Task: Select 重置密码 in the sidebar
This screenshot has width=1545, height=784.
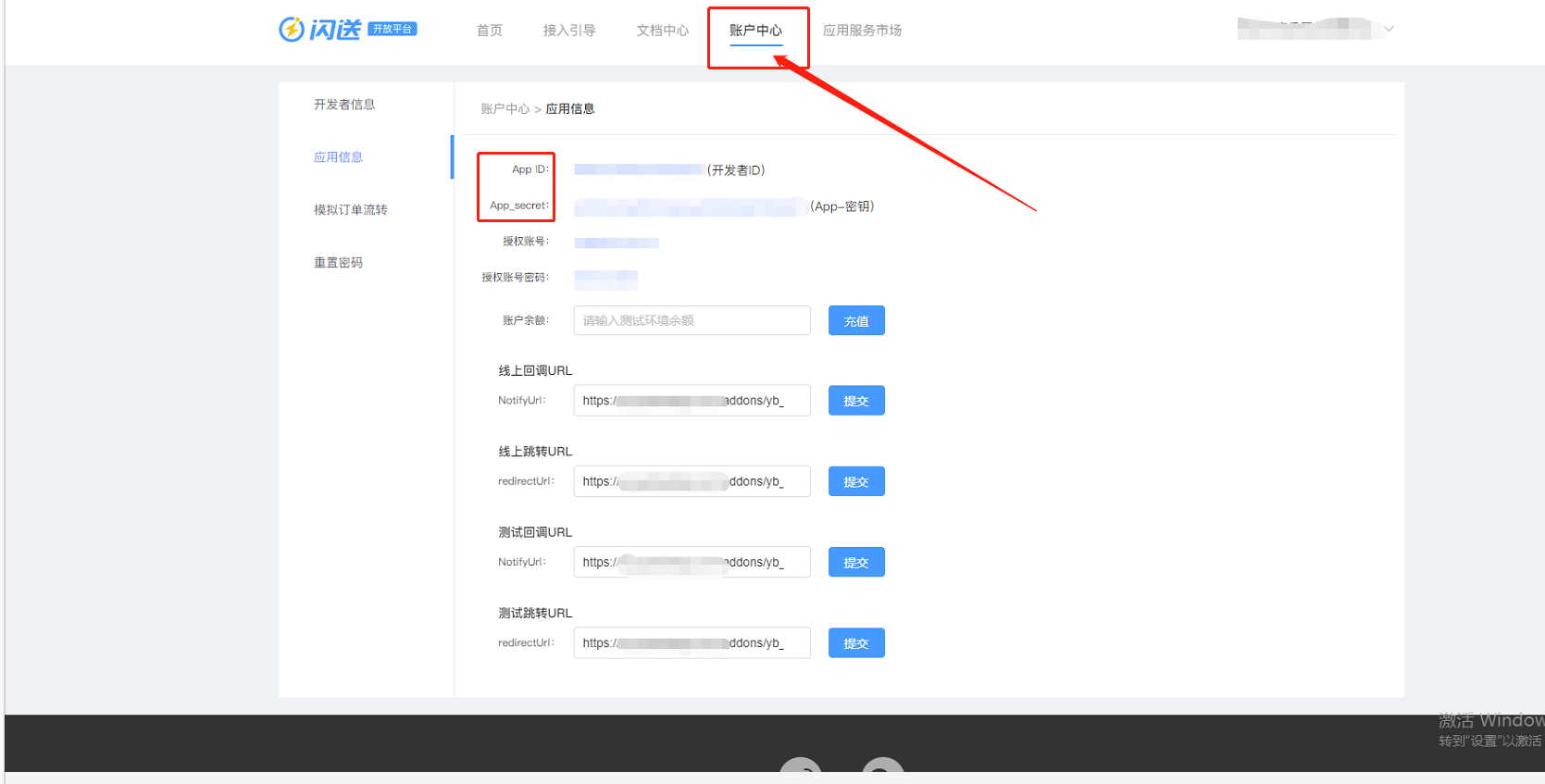Action: (339, 263)
